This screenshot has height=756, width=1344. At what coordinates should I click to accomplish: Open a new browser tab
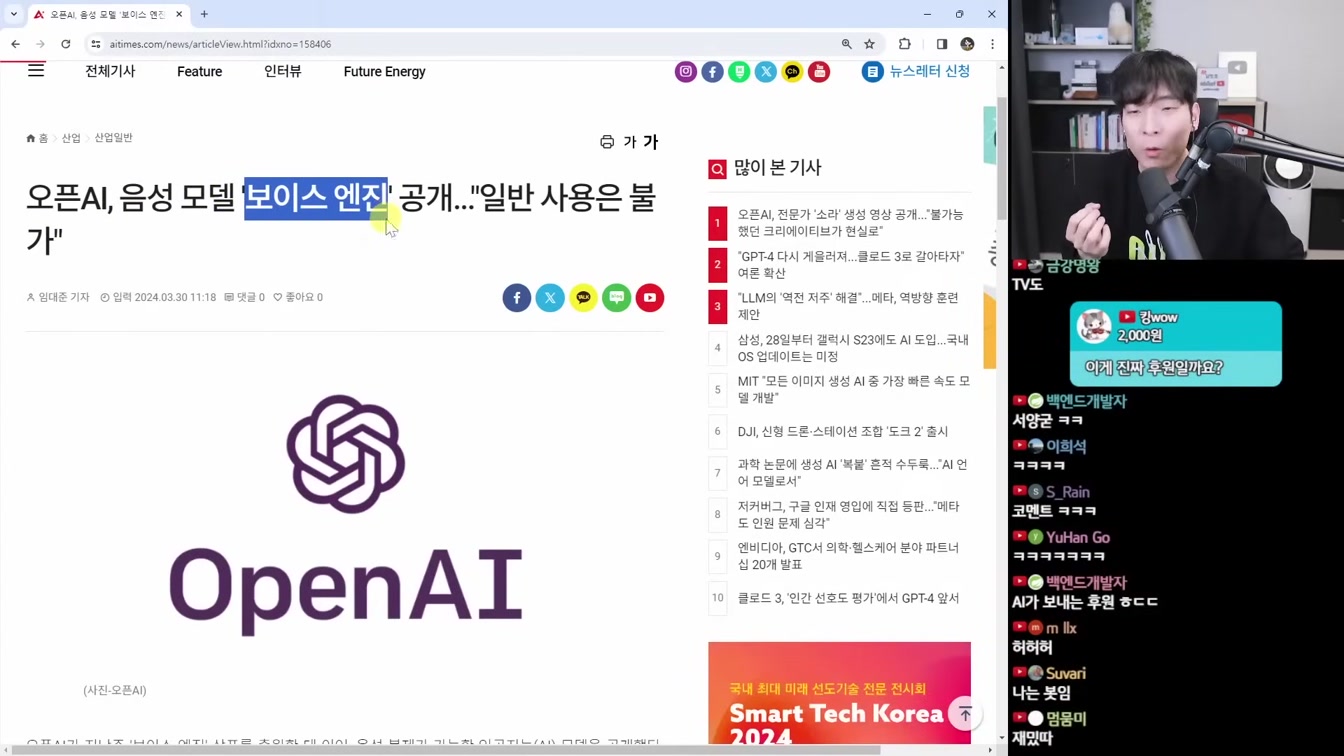[x=204, y=14]
